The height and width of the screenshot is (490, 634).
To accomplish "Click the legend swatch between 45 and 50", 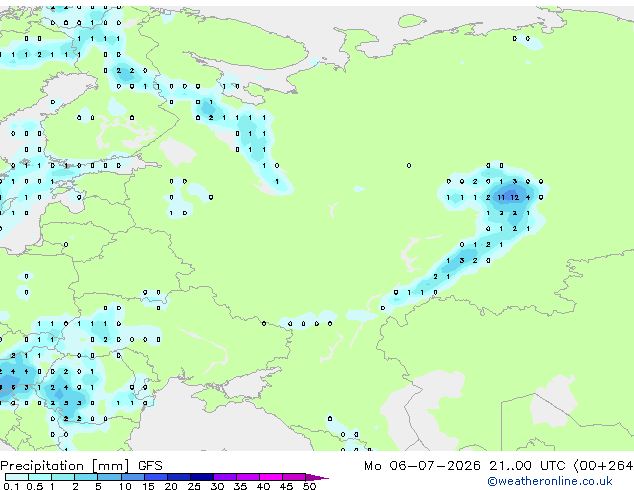I will pos(294,477).
